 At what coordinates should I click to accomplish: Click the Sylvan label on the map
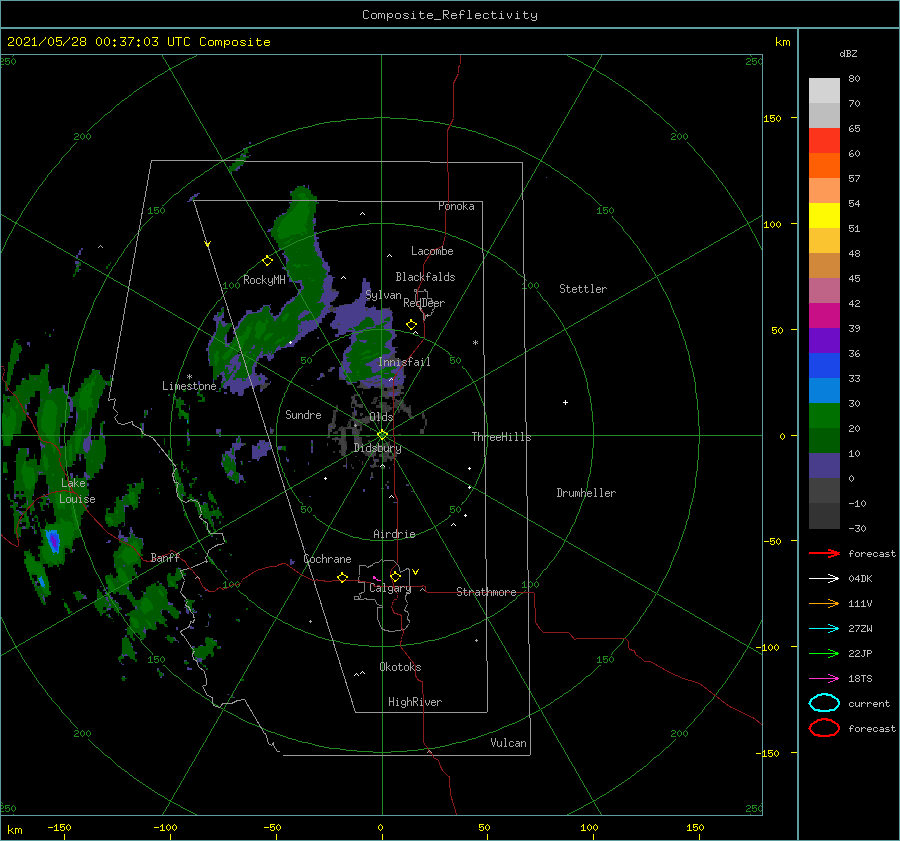[383, 296]
